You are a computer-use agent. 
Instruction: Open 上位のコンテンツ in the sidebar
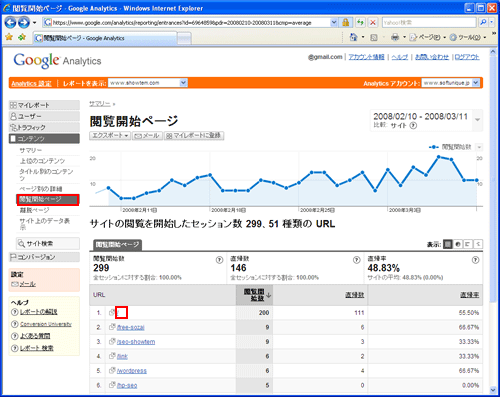42,161
